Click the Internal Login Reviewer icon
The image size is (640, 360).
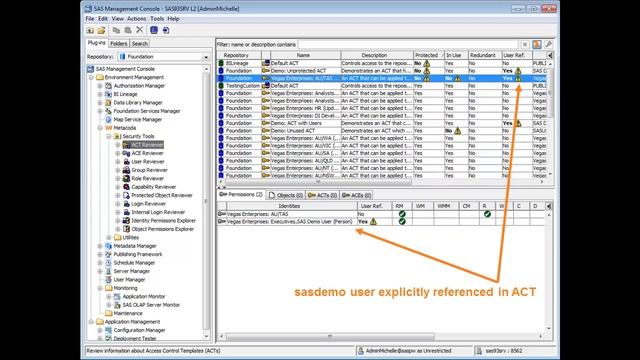[x=127, y=212]
